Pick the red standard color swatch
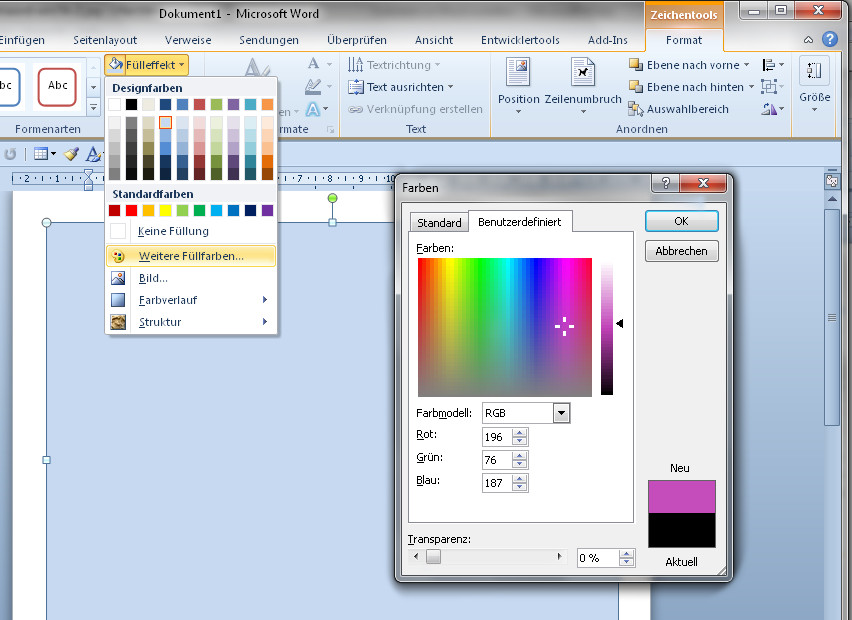 click(131, 210)
